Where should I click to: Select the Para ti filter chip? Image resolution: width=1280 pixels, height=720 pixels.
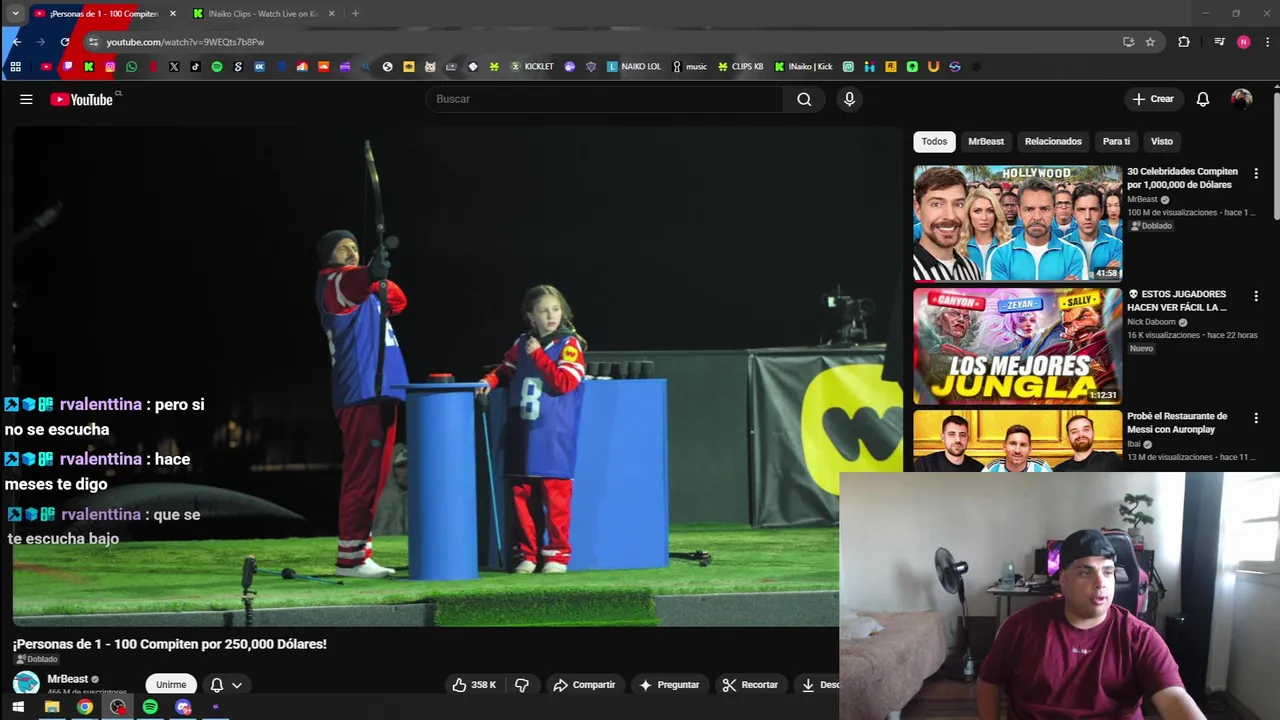coord(1116,141)
